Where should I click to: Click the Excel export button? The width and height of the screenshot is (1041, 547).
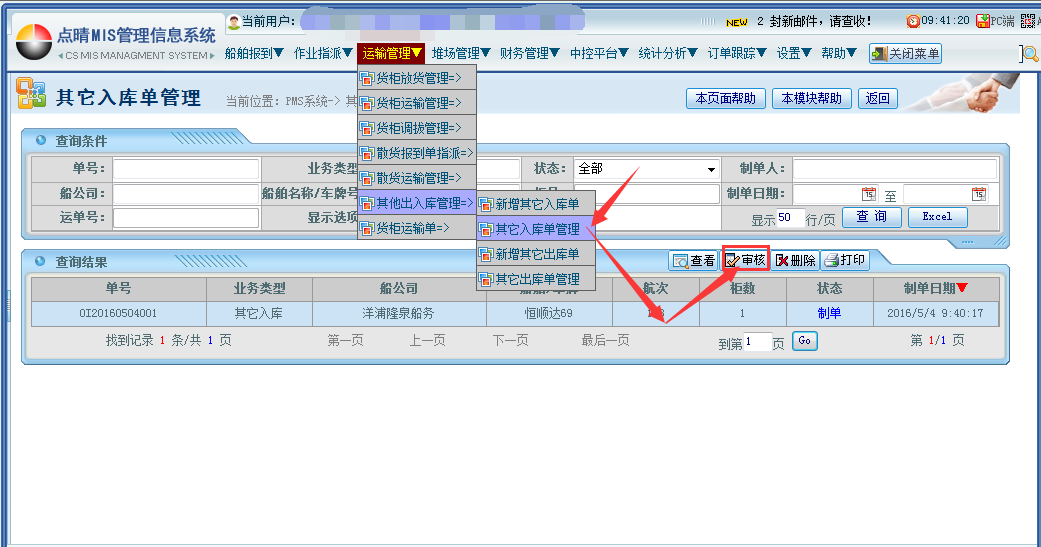coord(937,217)
